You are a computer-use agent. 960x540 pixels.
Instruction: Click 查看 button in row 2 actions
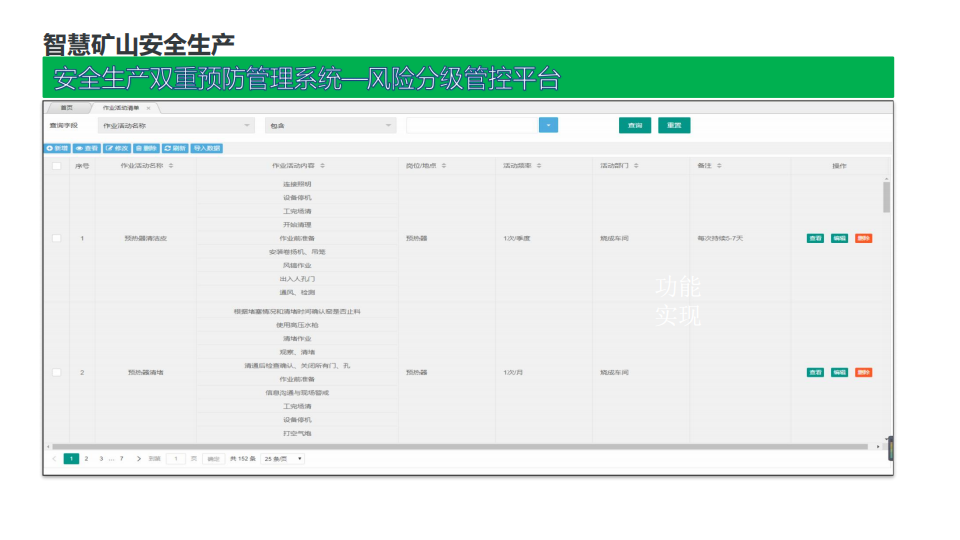[815, 372]
